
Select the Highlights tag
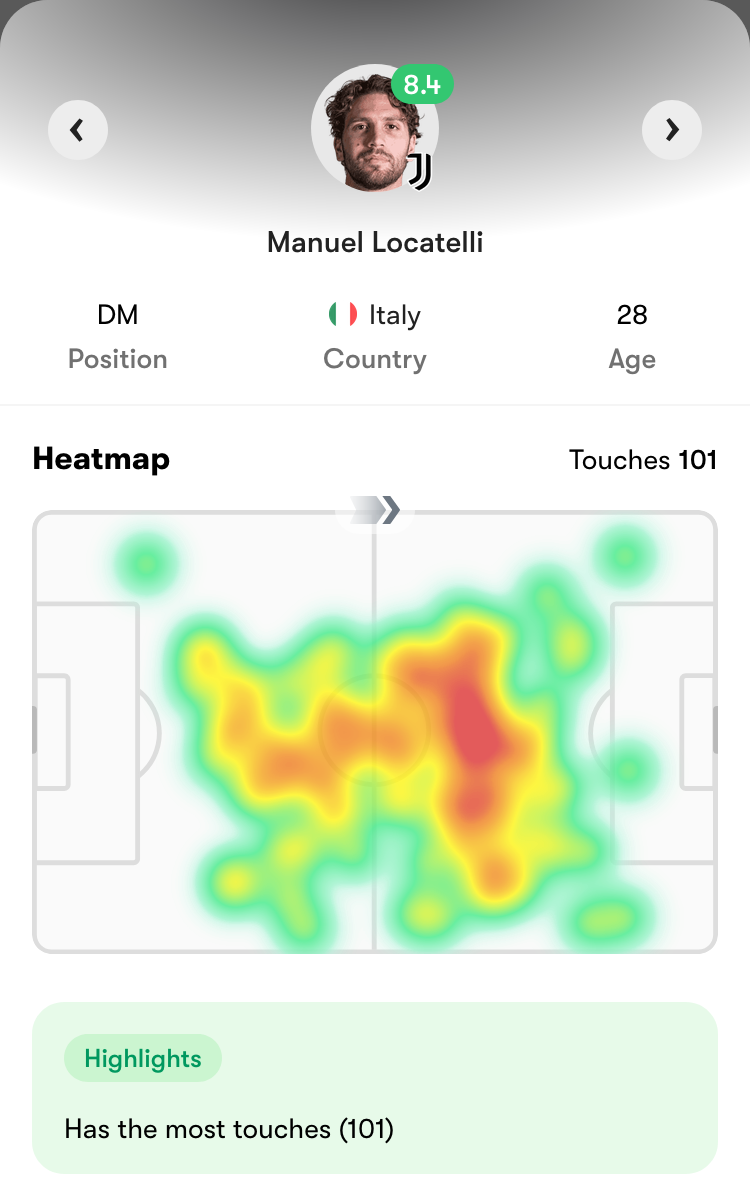[143, 1059]
